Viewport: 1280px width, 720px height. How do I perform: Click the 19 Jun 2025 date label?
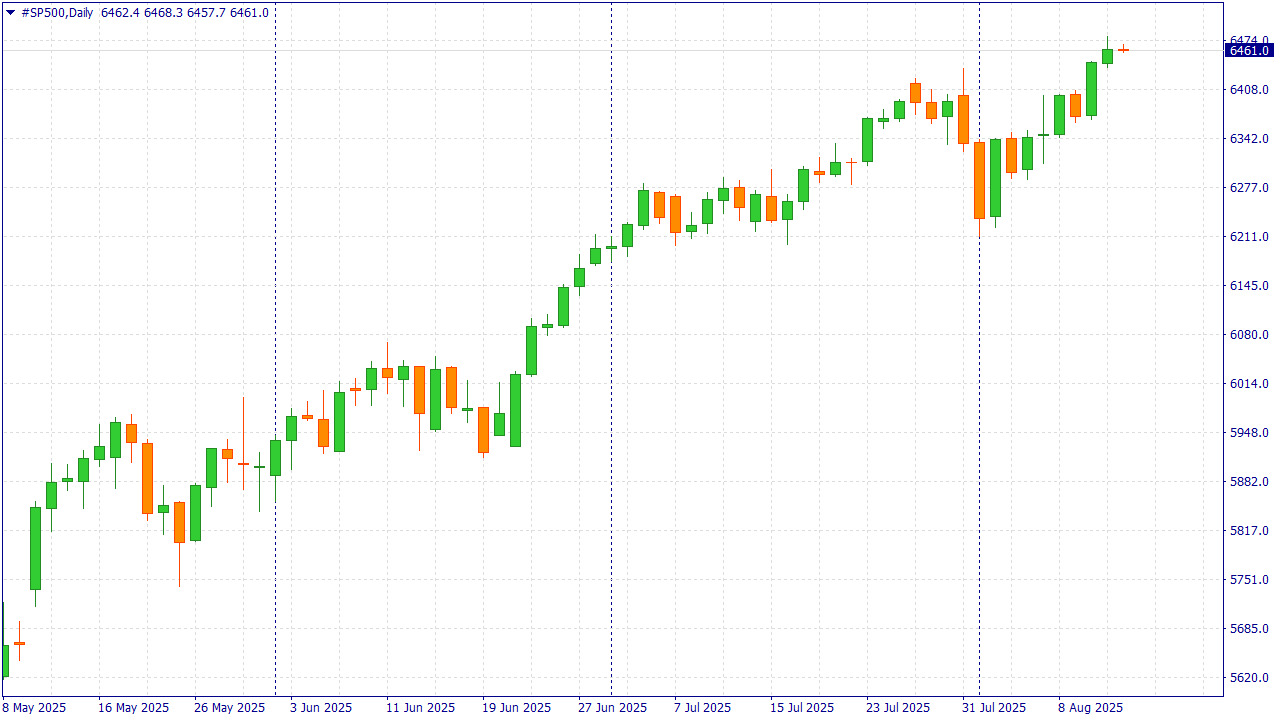(x=517, y=707)
